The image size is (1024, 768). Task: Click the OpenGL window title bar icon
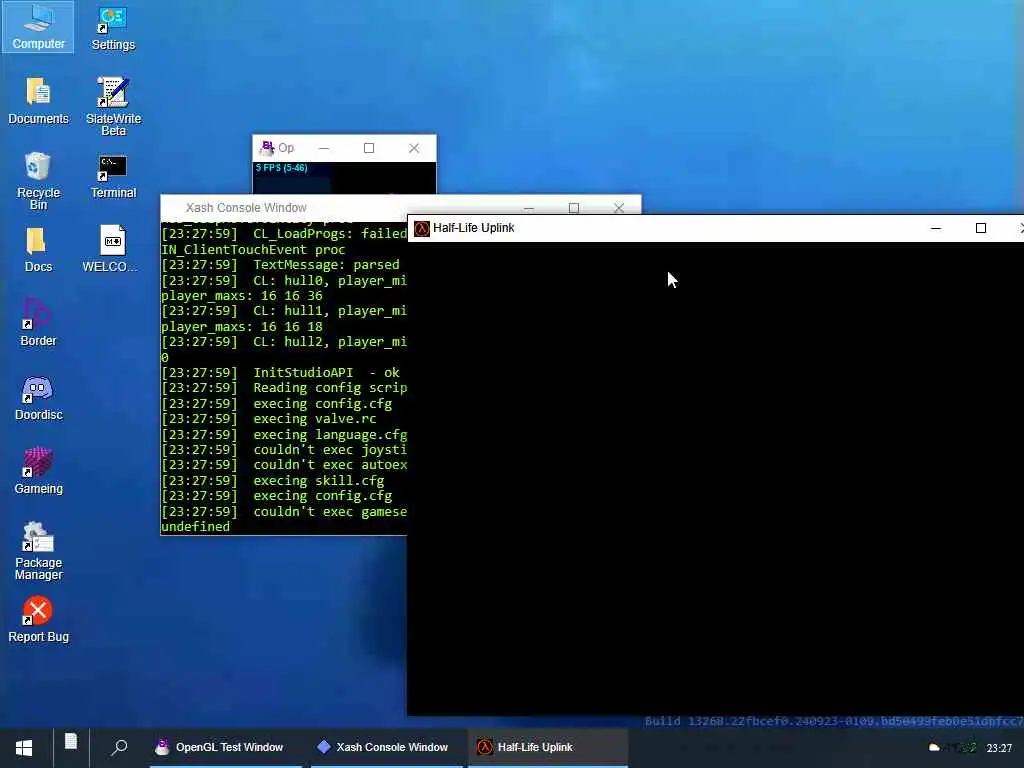[266, 148]
